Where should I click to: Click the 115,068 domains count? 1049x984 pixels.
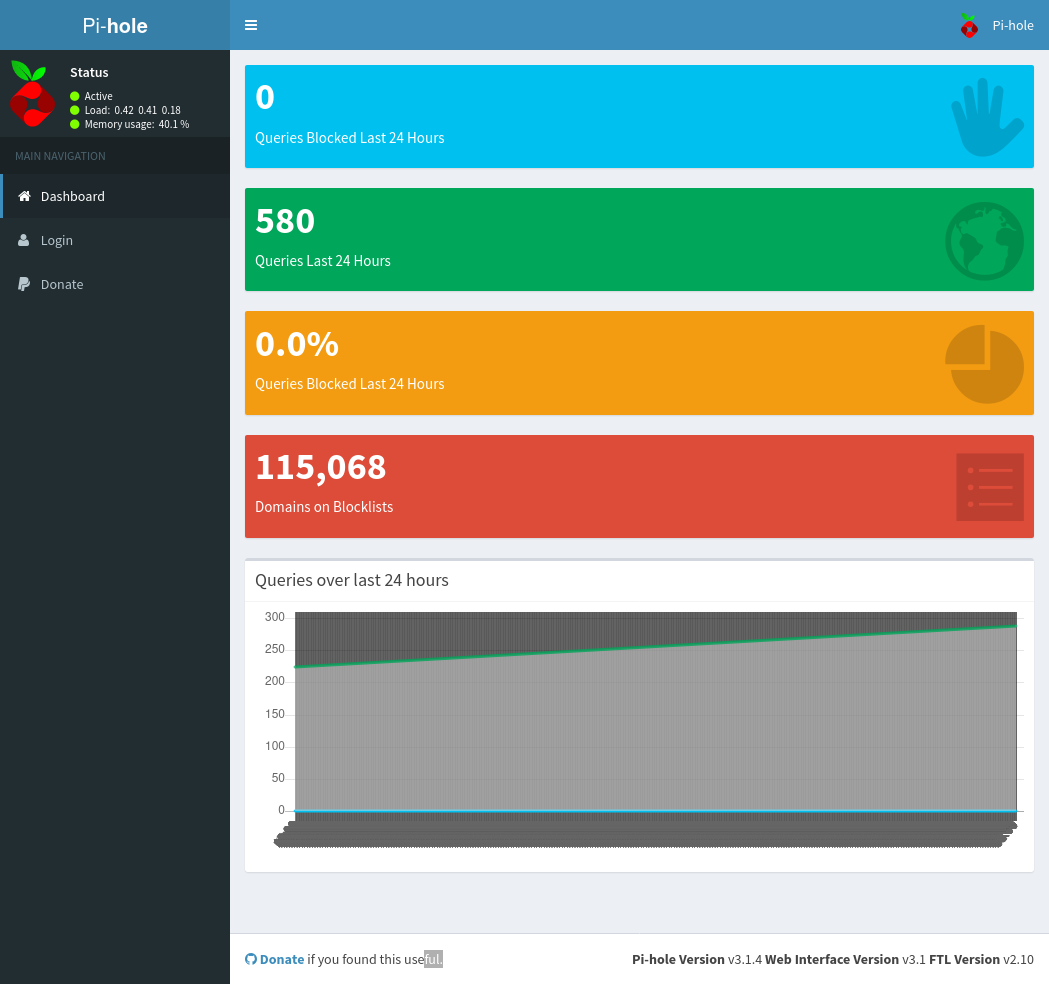[x=320, y=468]
